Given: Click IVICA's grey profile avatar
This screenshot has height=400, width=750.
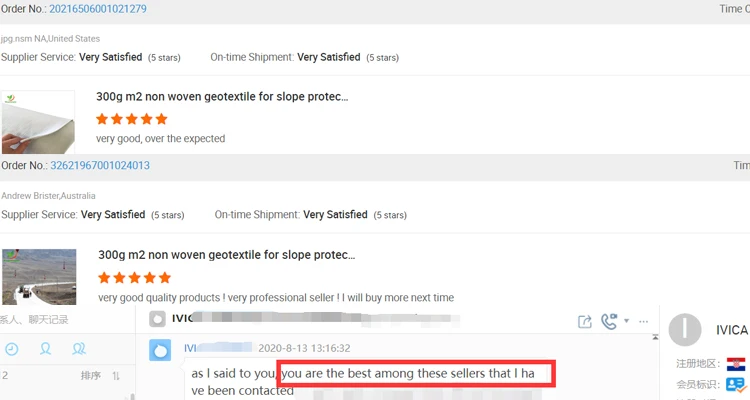Looking at the screenshot, I should pos(685,330).
